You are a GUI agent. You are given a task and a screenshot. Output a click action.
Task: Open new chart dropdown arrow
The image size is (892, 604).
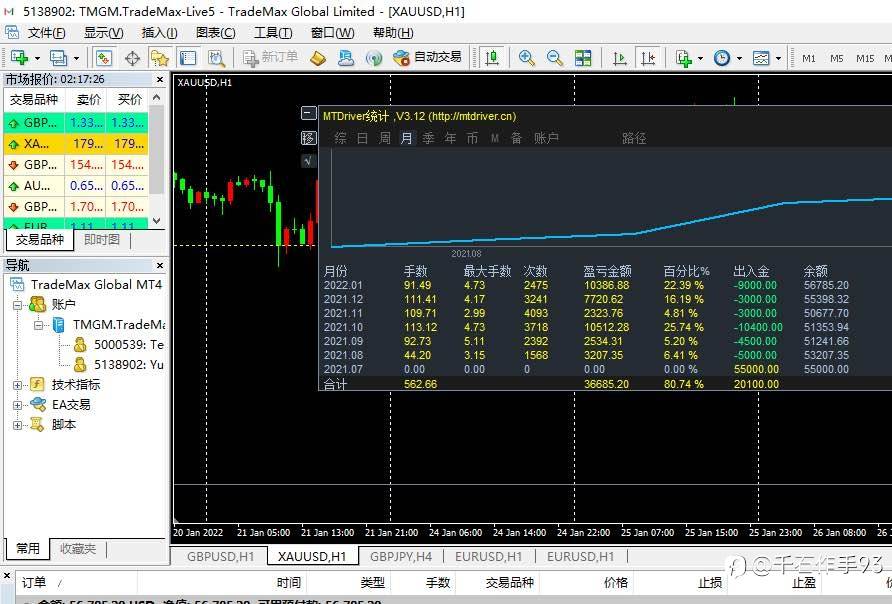click(x=38, y=58)
